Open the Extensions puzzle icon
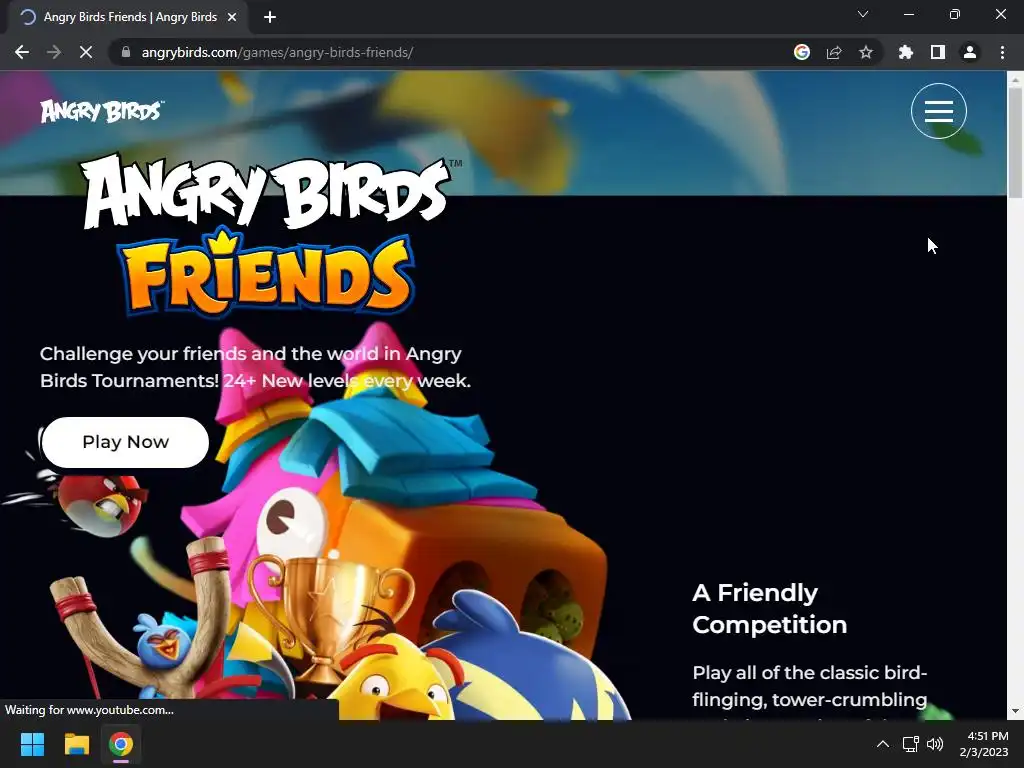This screenshot has height=768, width=1024. (905, 52)
